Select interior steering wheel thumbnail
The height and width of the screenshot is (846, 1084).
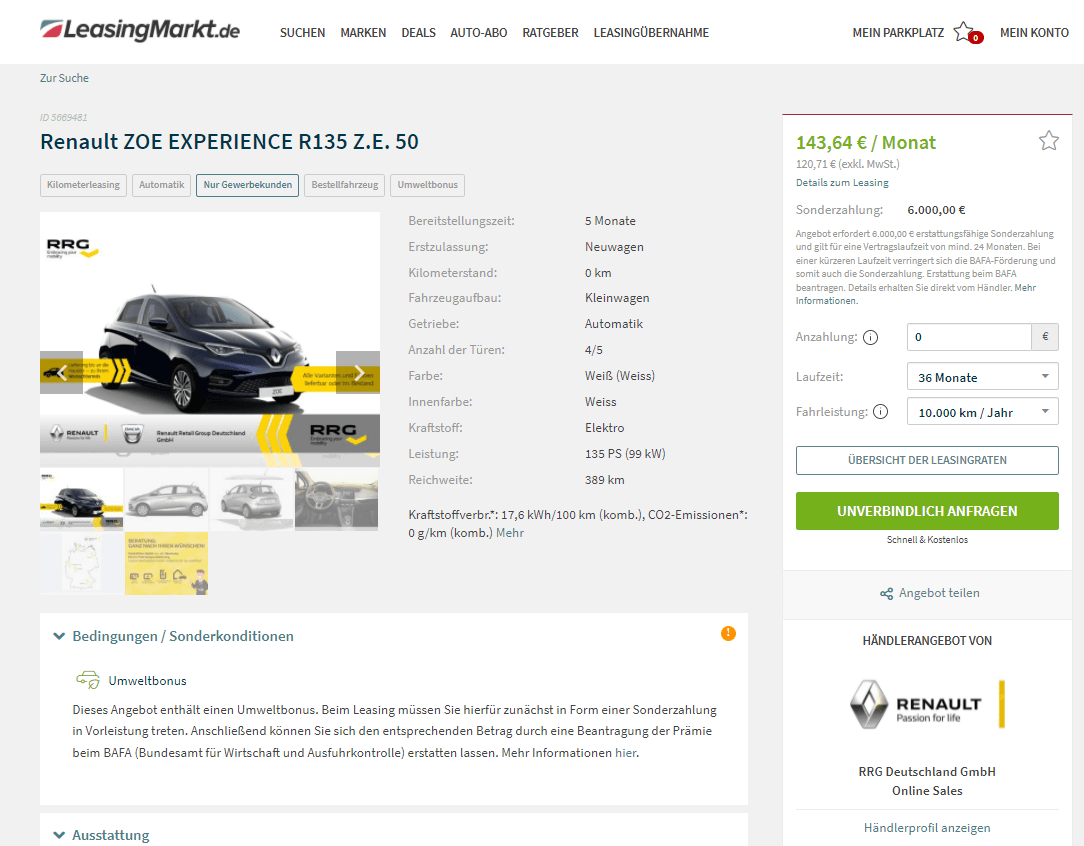point(337,500)
